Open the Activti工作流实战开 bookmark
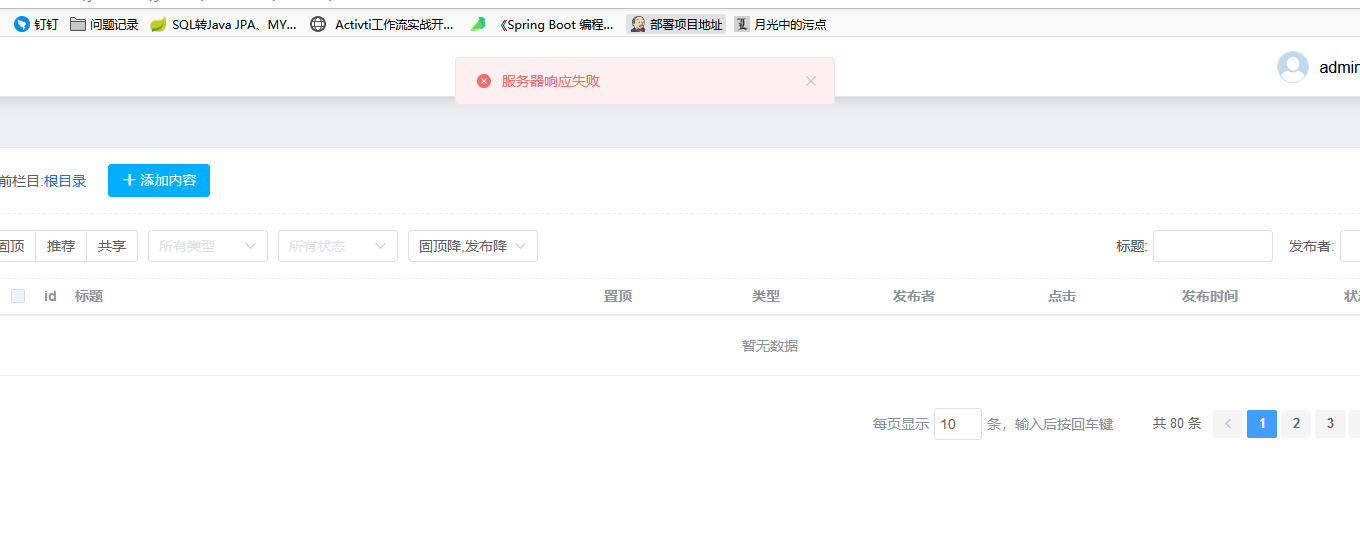This screenshot has width=1360, height=549. (x=382, y=25)
